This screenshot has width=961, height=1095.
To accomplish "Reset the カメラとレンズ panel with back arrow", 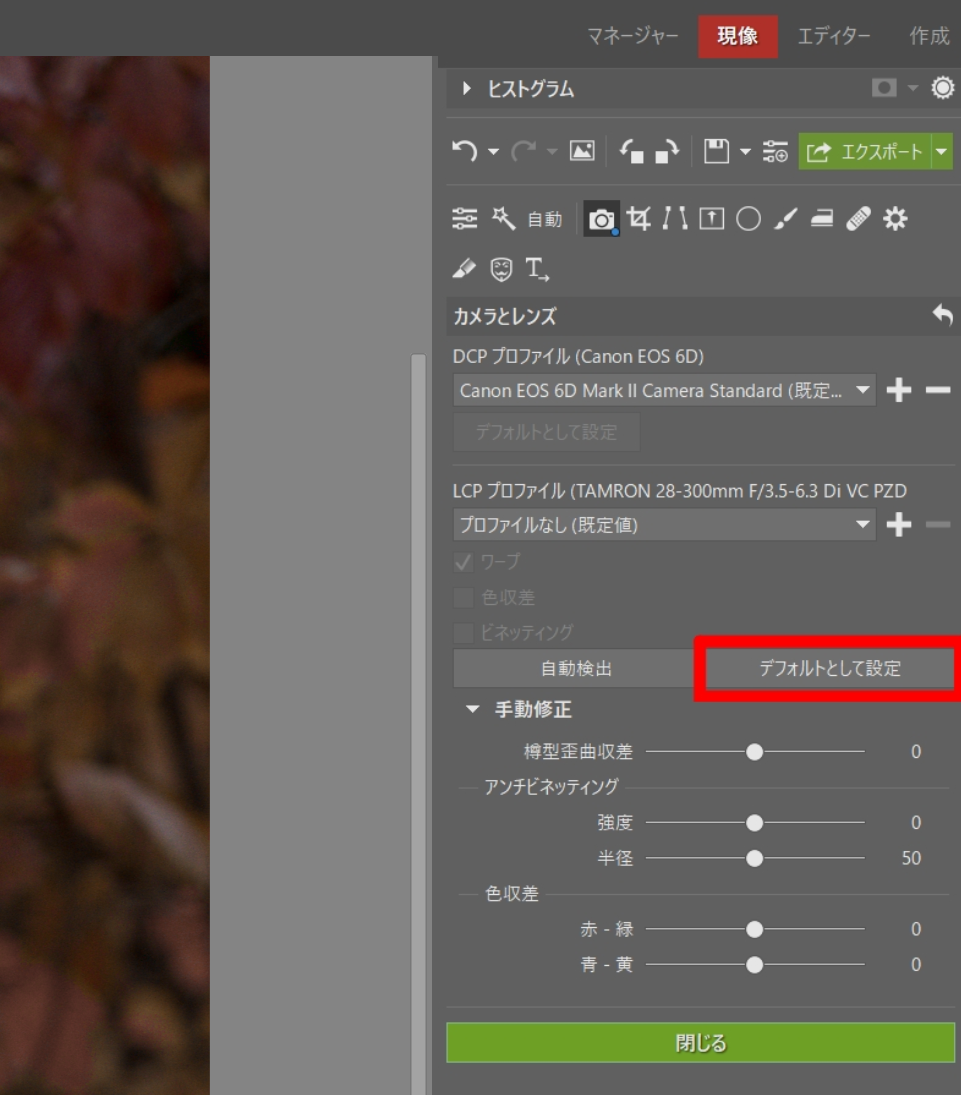I will point(942,315).
